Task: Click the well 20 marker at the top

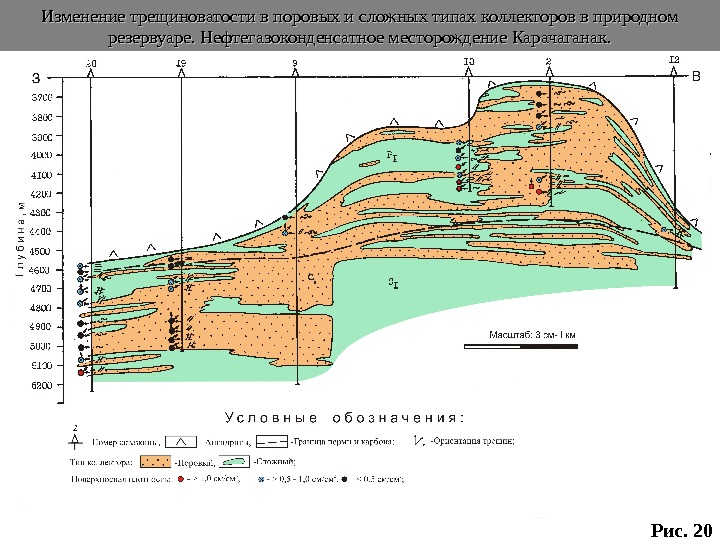Action: tap(91, 73)
